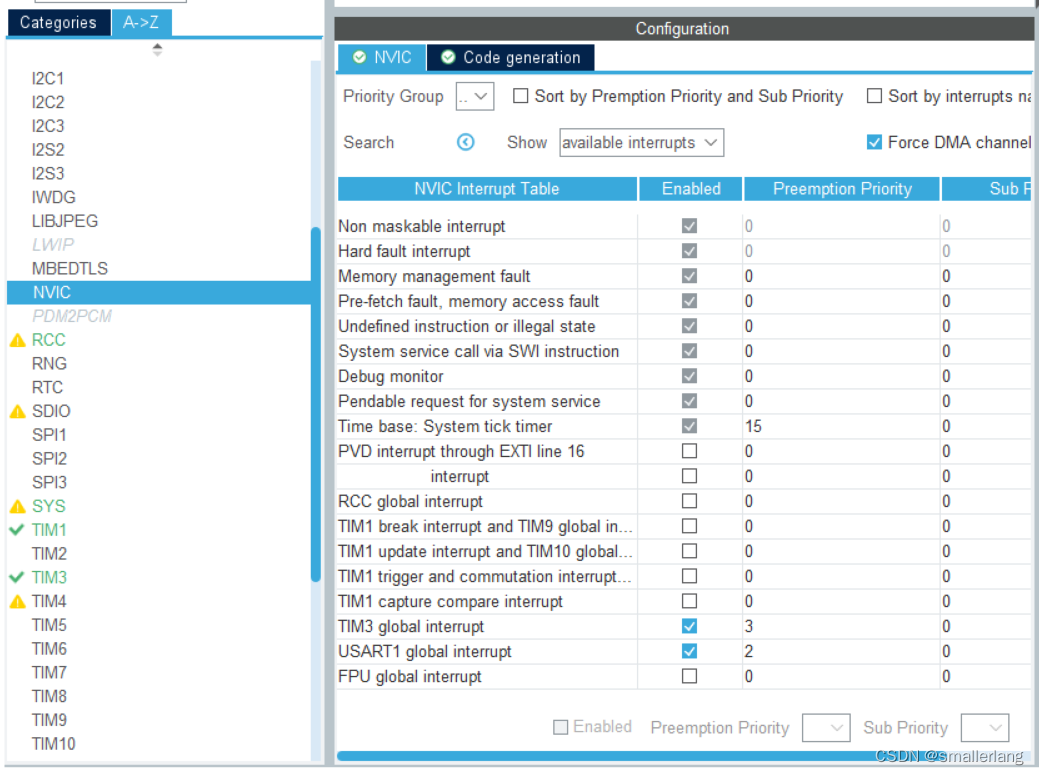Click the TIM3 green checkmark icon

pyautogui.click(x=17, y=578)
